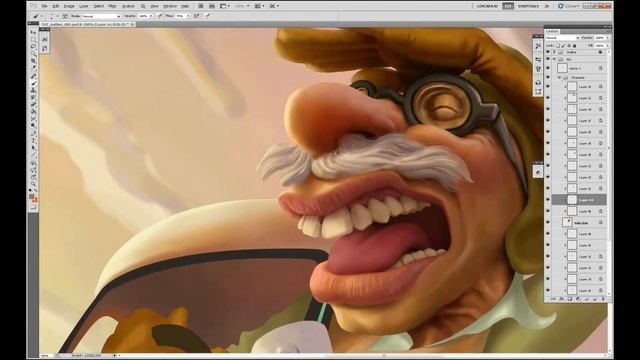Toggle lock position in Layers panel
The height and width of the screenshot is (360, 640).
click(x=569, y=46)
